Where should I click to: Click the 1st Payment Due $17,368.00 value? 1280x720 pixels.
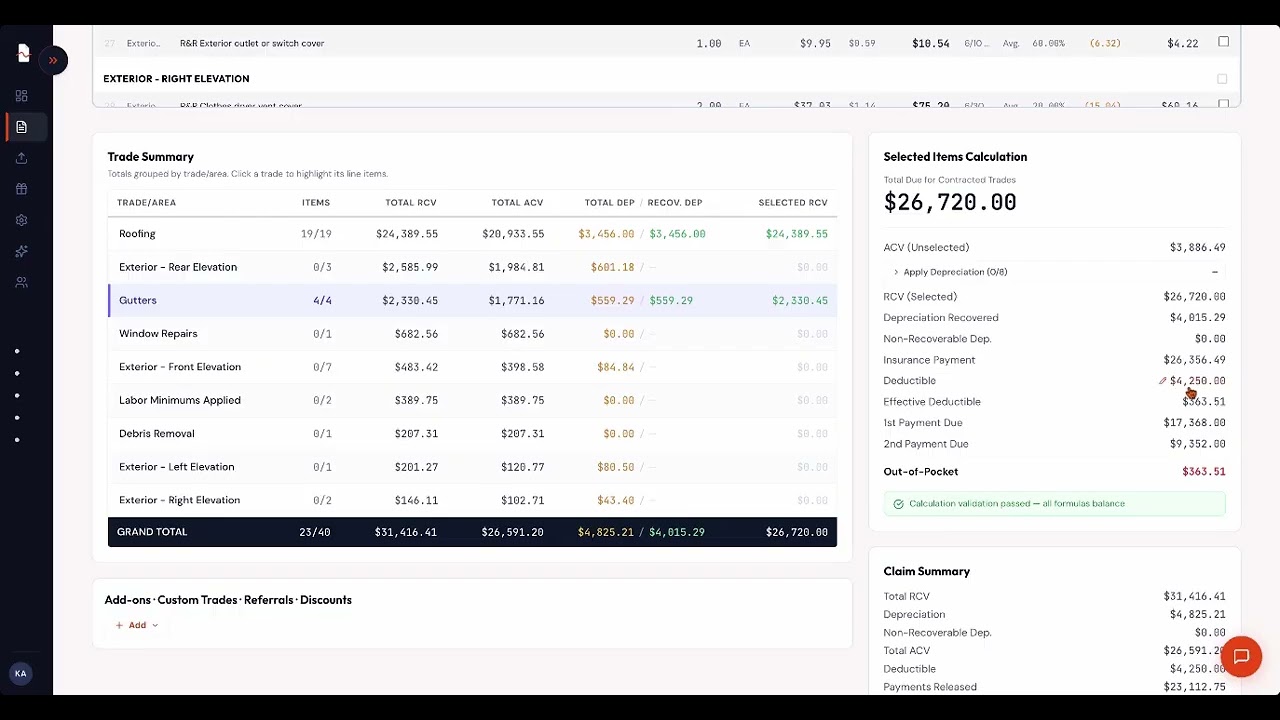[1194, 423]
